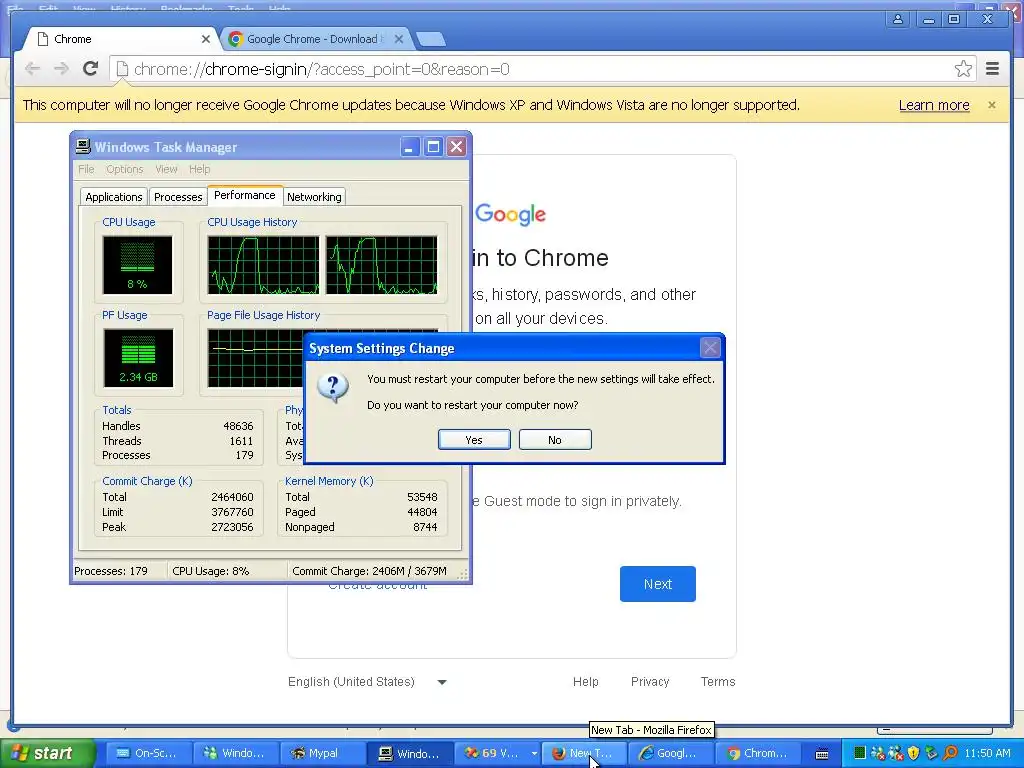Reload the page in Chrome
The width and height of the screenshot is (1024, 768).
click(90, 69)
